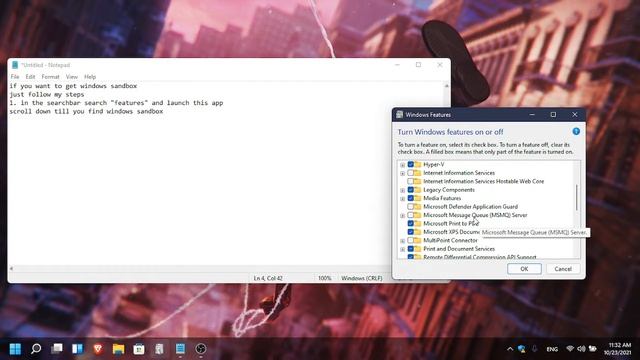Click the features list vertical scrollbar thumb

(577, 198)
